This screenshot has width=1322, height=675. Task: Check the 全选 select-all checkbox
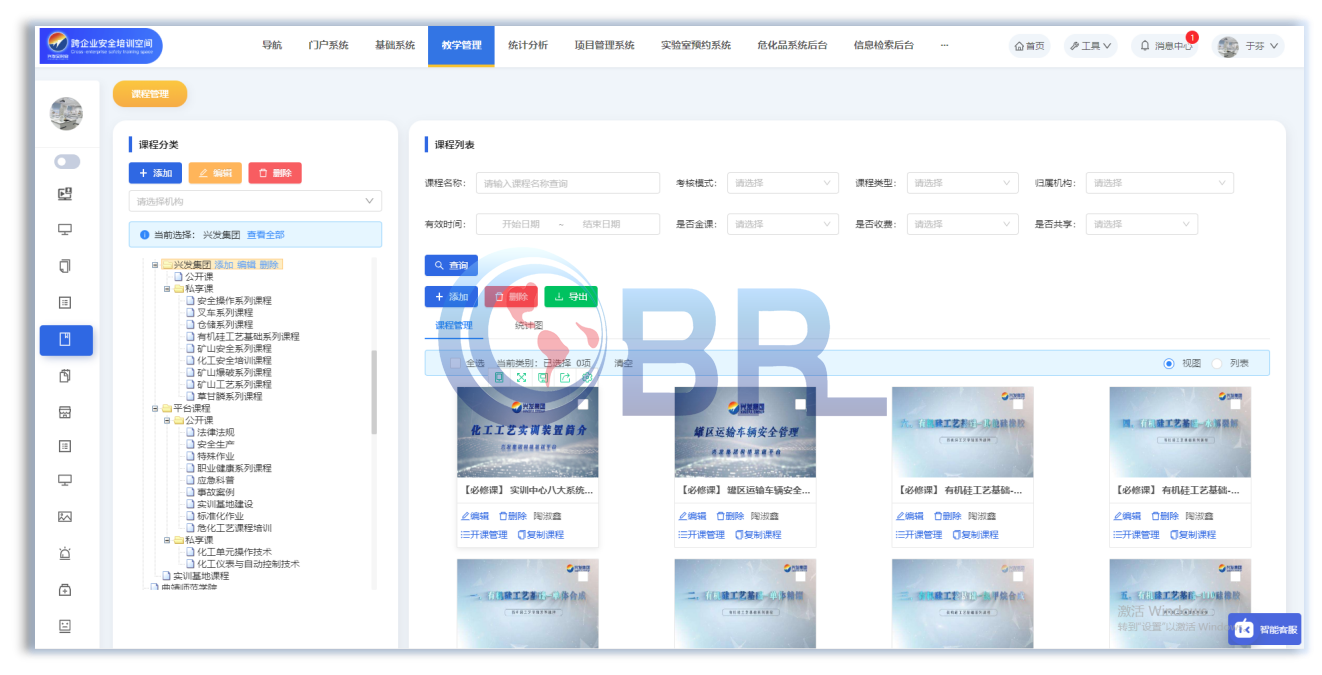[456, 363]
